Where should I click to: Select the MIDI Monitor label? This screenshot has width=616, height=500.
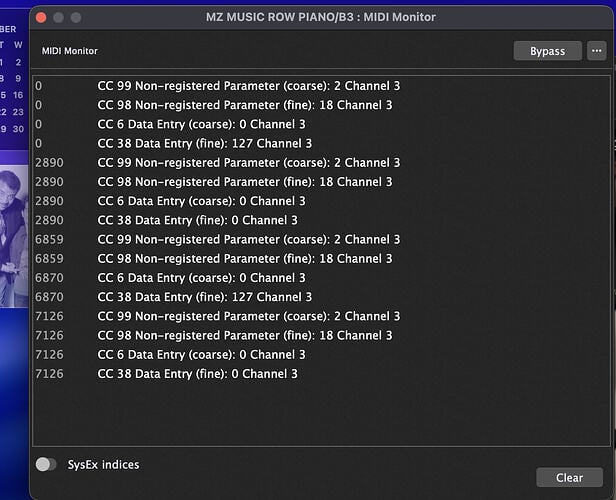click(70, 51)
